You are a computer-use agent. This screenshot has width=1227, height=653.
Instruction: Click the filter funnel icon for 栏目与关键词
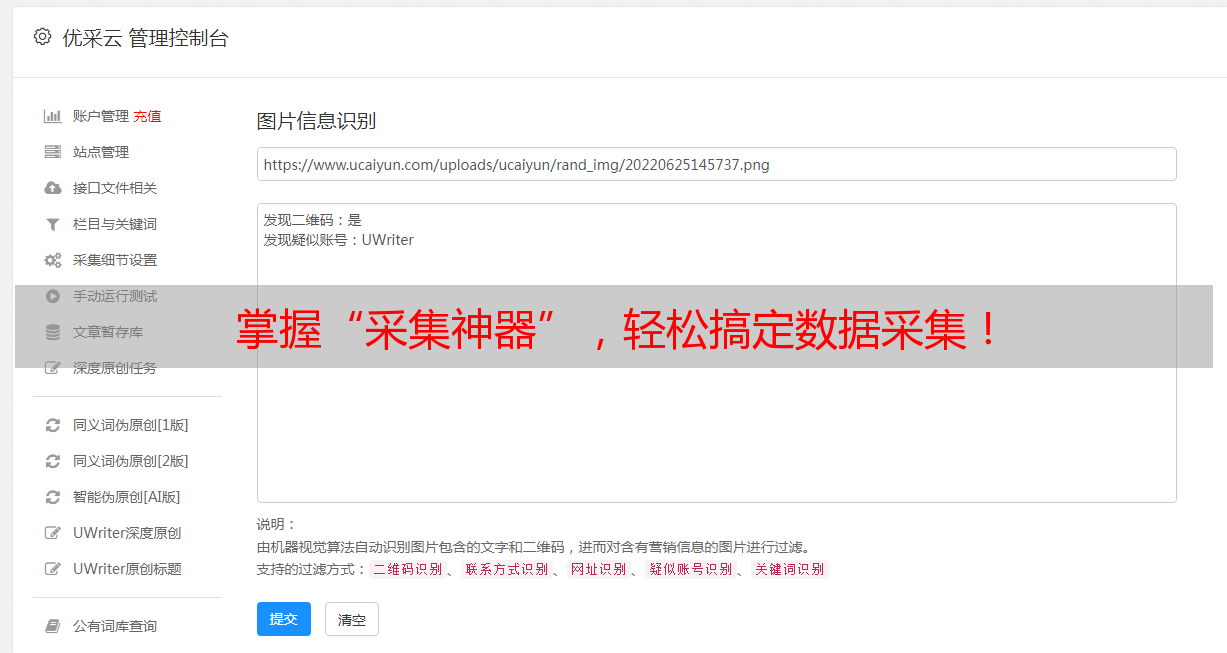[53, 224]
